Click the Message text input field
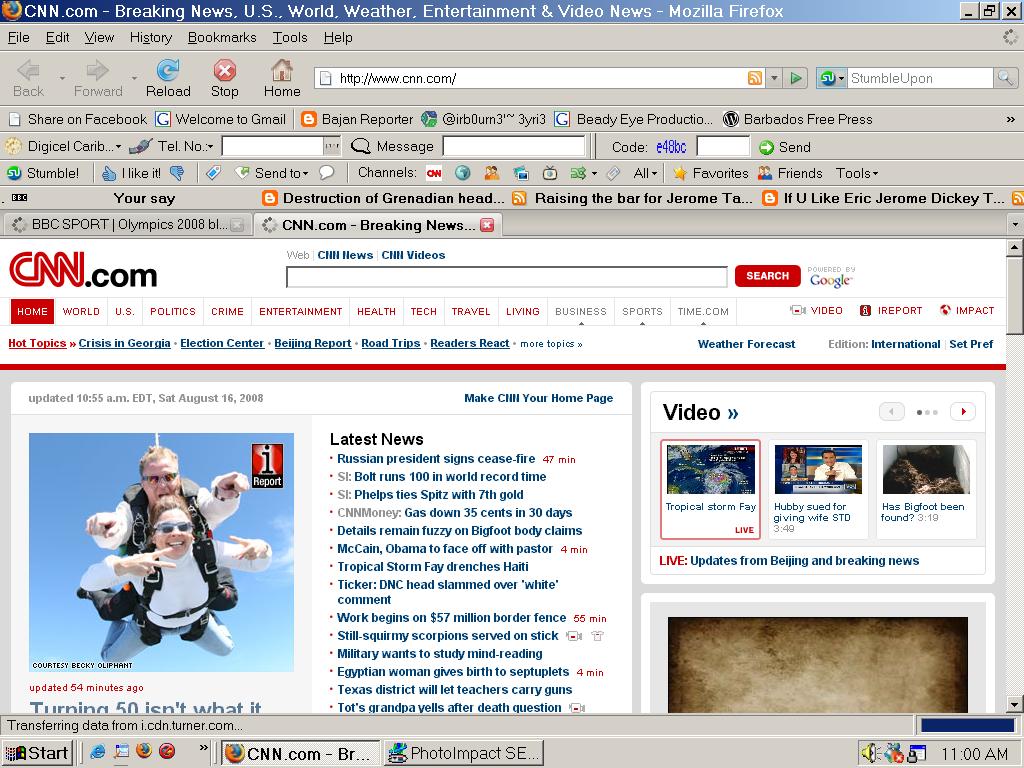The height and width of the screenshot is (768, 1024). pyautogui.click(x=514, y=146)
